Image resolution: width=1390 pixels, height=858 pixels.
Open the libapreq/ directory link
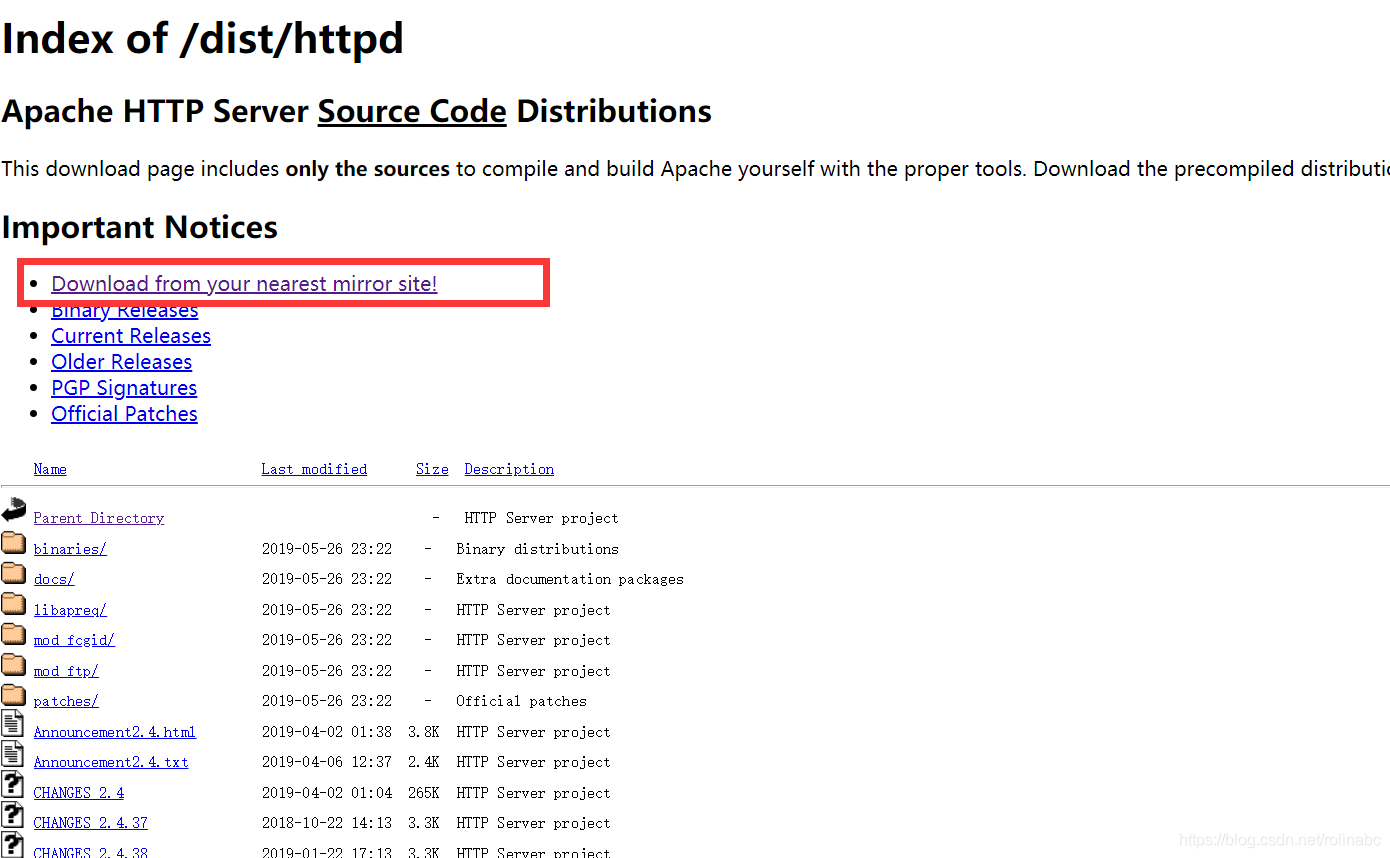point(70,610)
